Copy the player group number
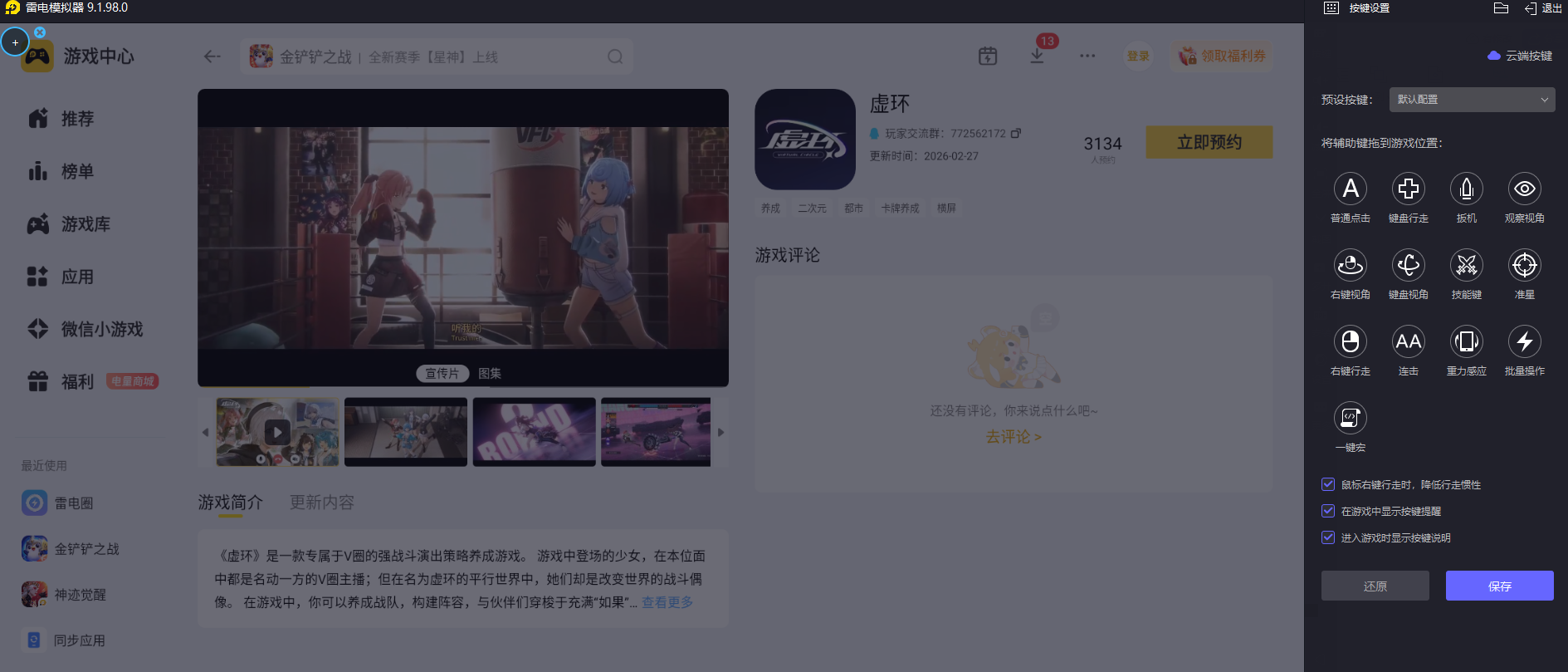Image resolution: width=1568 pixels, height=672 pixels. pyautogui.click(x=1016, y=133)
